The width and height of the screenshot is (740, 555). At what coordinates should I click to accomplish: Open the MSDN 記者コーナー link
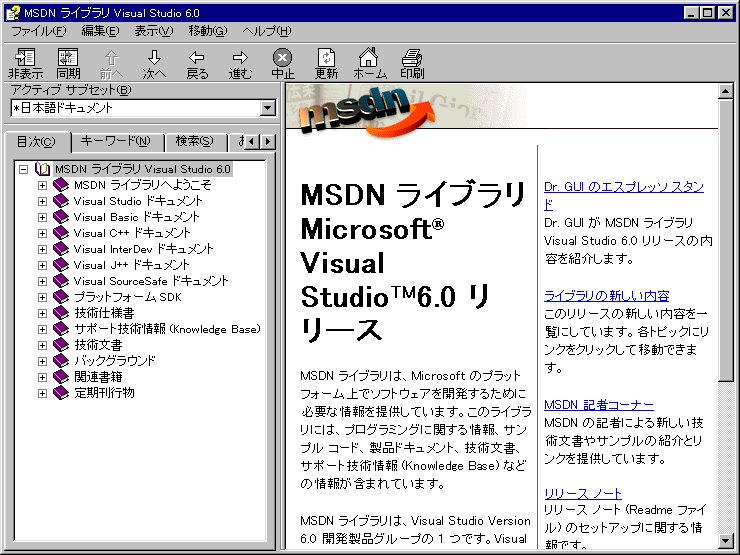coord(599,405)
